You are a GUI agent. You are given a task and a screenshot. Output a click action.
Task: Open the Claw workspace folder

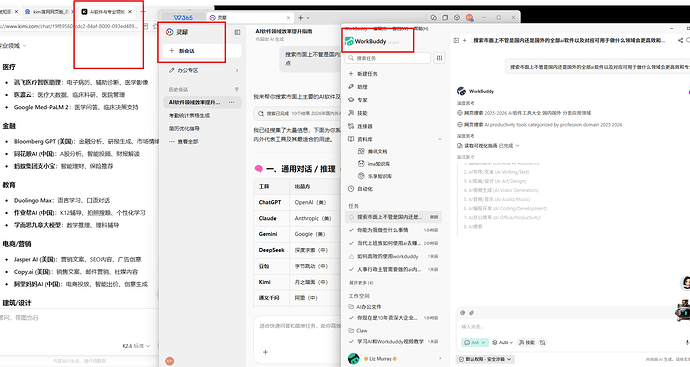pos(358,330)
